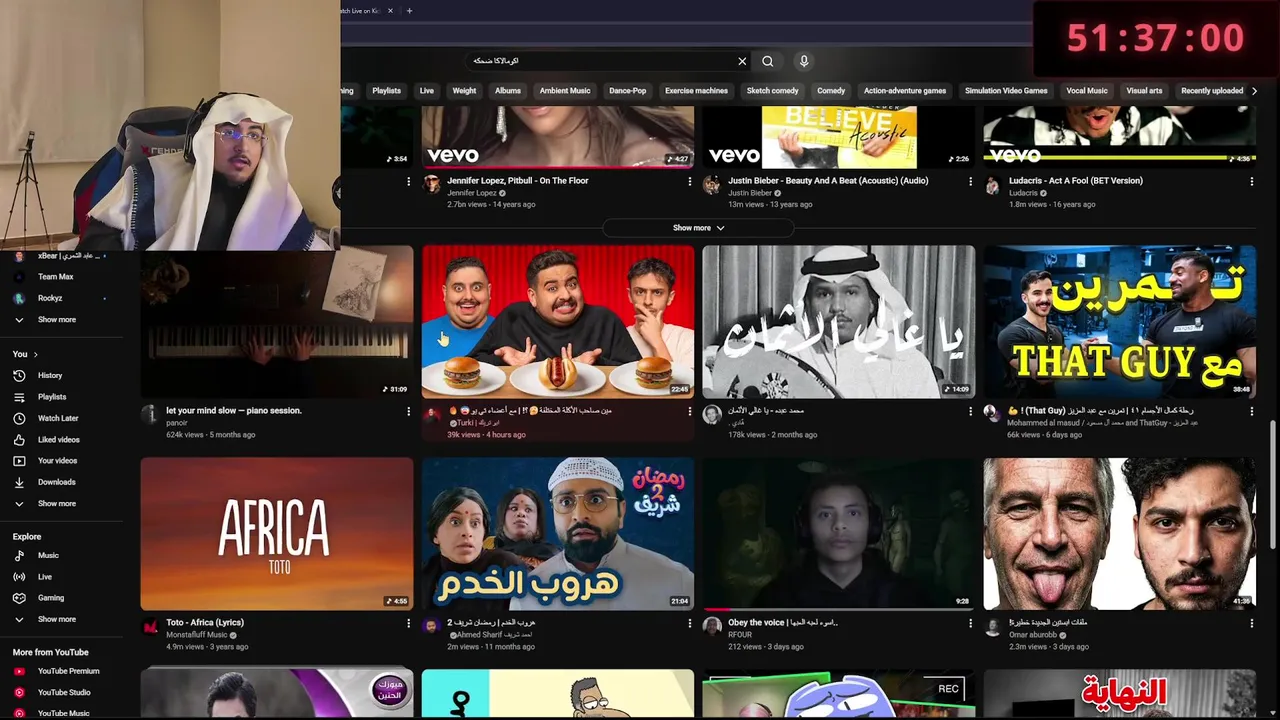Open options menu for Obey the voice video
1280x720 pixels.
[970, 623]
